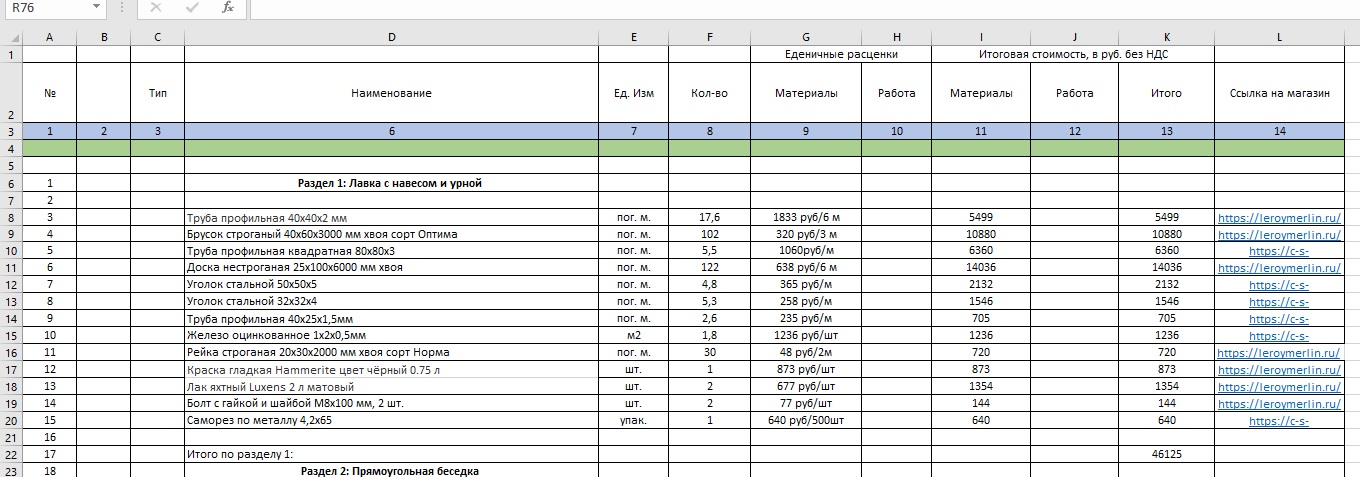Click the Кол-во header cell

coord(709,93)
